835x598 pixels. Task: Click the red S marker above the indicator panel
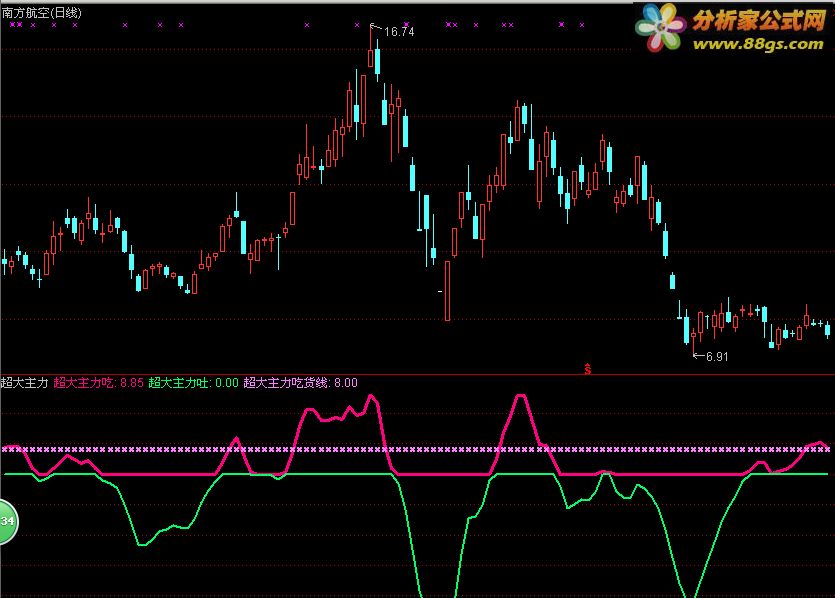[587, 368]
